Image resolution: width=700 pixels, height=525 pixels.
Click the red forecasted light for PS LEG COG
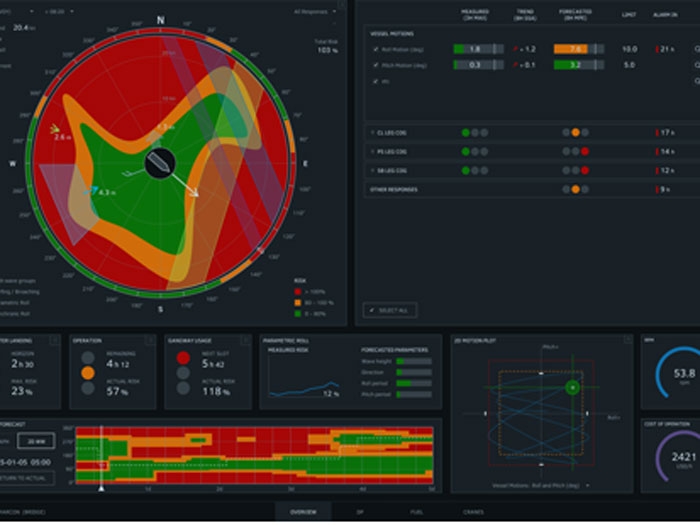(x=585, y=152)
